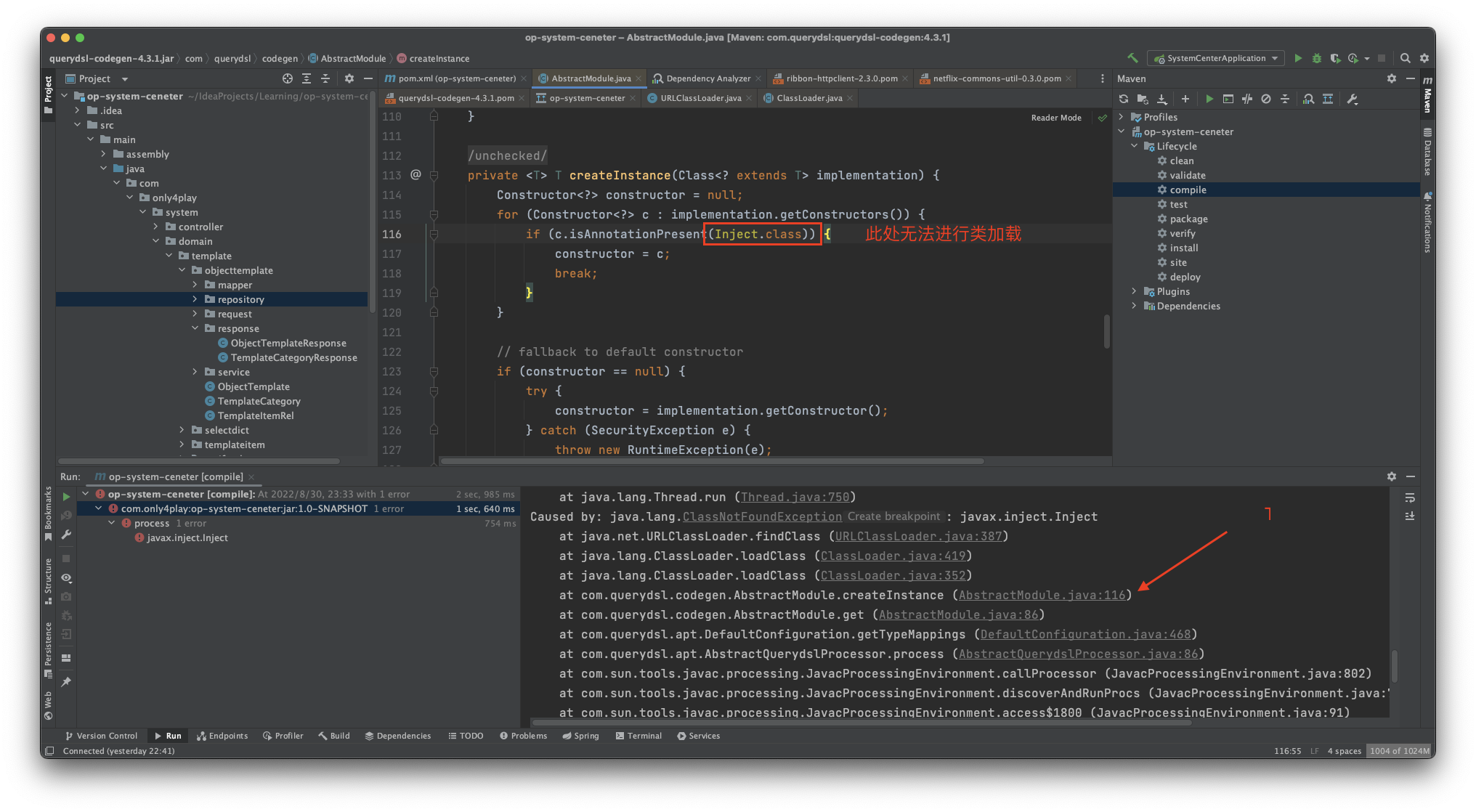Toggle tool window bars in status corner

point(49,751)
